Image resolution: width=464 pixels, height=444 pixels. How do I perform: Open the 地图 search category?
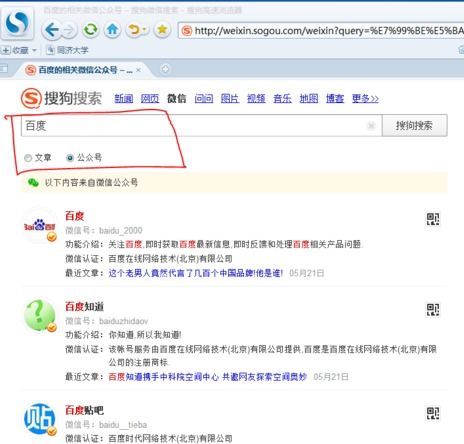(309, 98)
